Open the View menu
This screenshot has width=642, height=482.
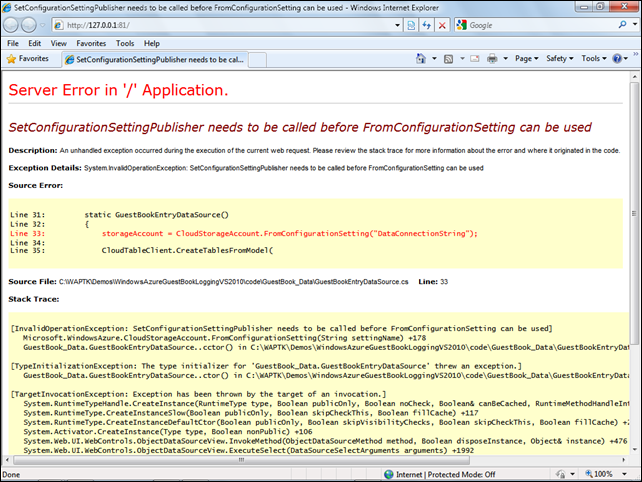[59, 43]
